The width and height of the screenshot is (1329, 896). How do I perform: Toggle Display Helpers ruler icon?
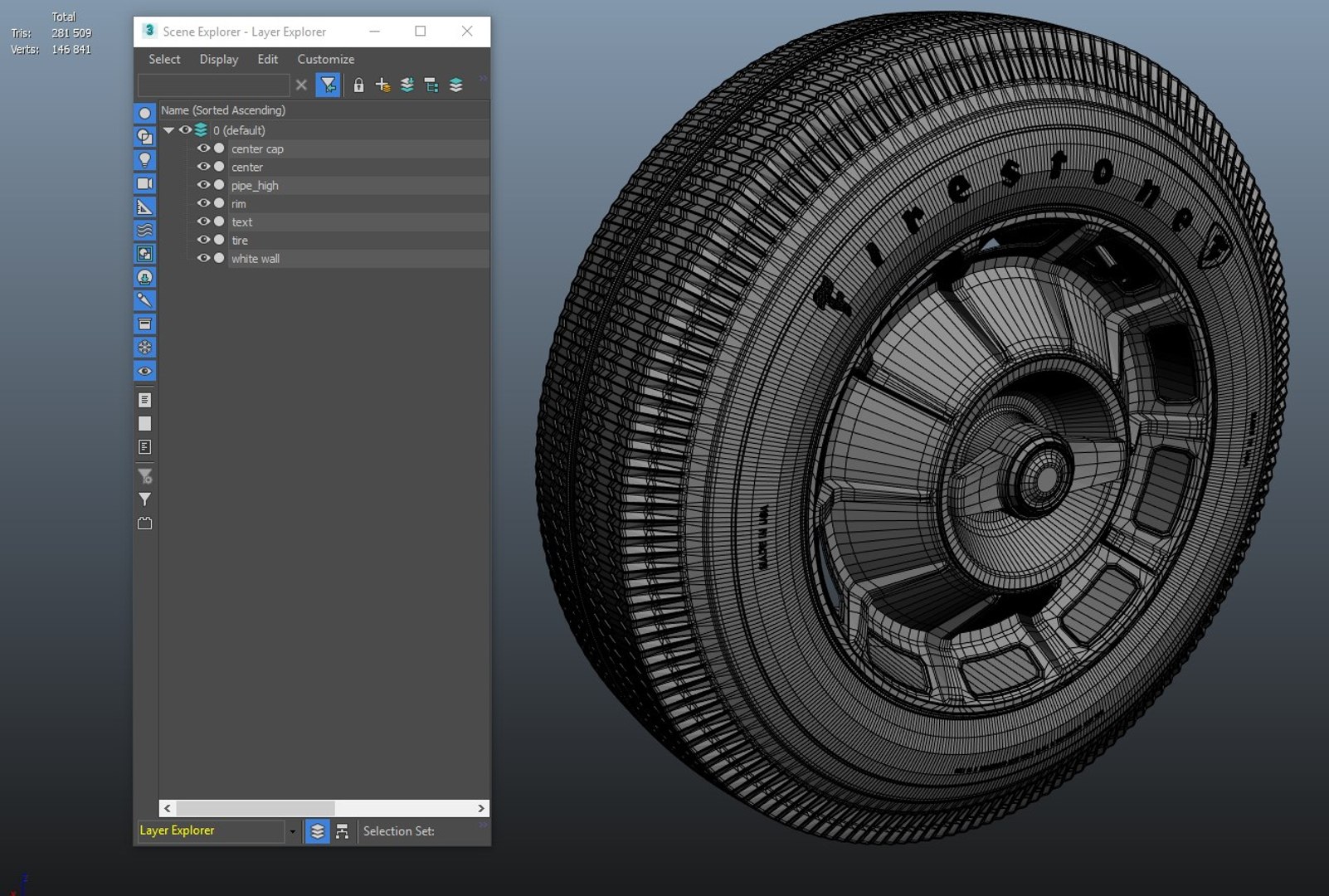pyautogui.click(x=144, y=207)
